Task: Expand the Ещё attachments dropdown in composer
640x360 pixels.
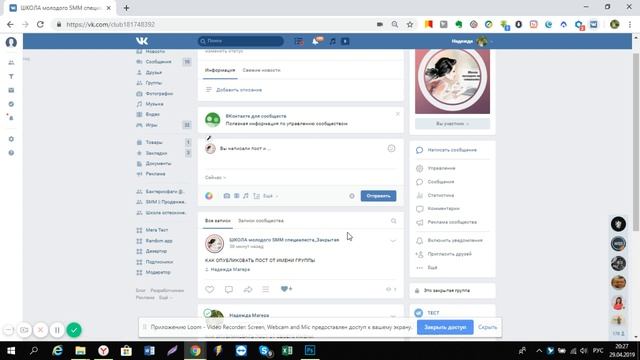Action: [x=270, y=196]
